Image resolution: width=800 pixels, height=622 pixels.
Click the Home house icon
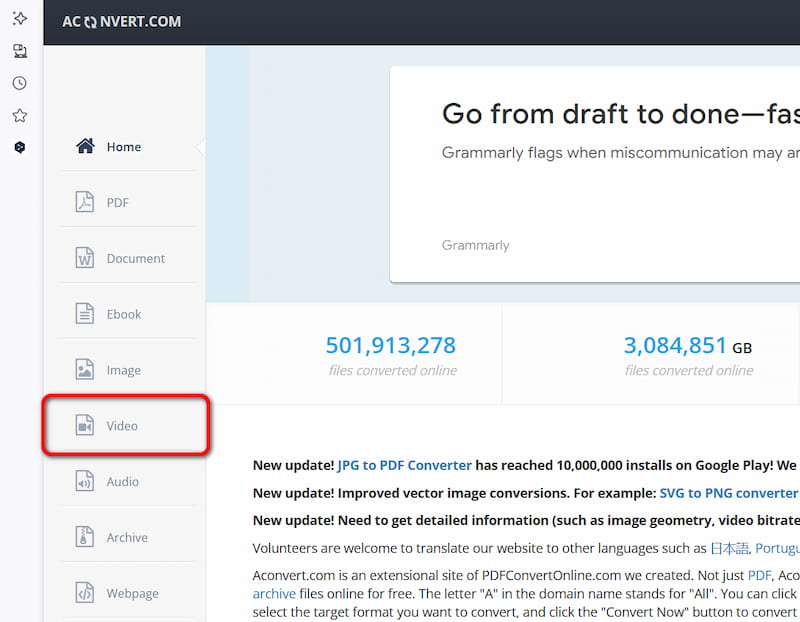[x=85, y=147]
